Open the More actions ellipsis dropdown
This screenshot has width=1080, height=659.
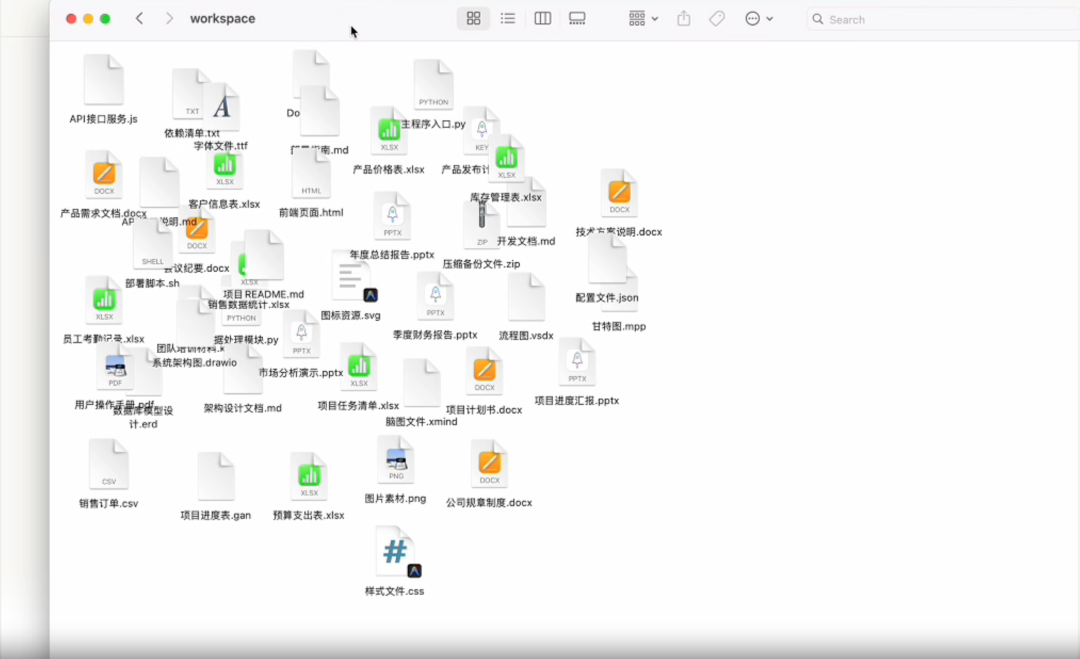(759, 19)
